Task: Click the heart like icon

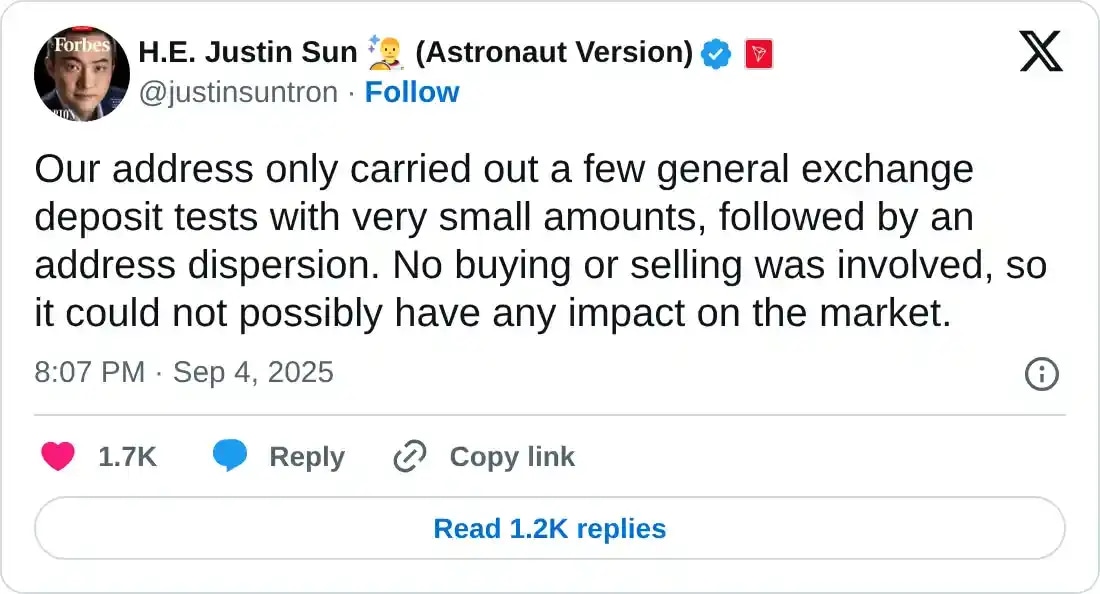Action: tap(58, 457)
